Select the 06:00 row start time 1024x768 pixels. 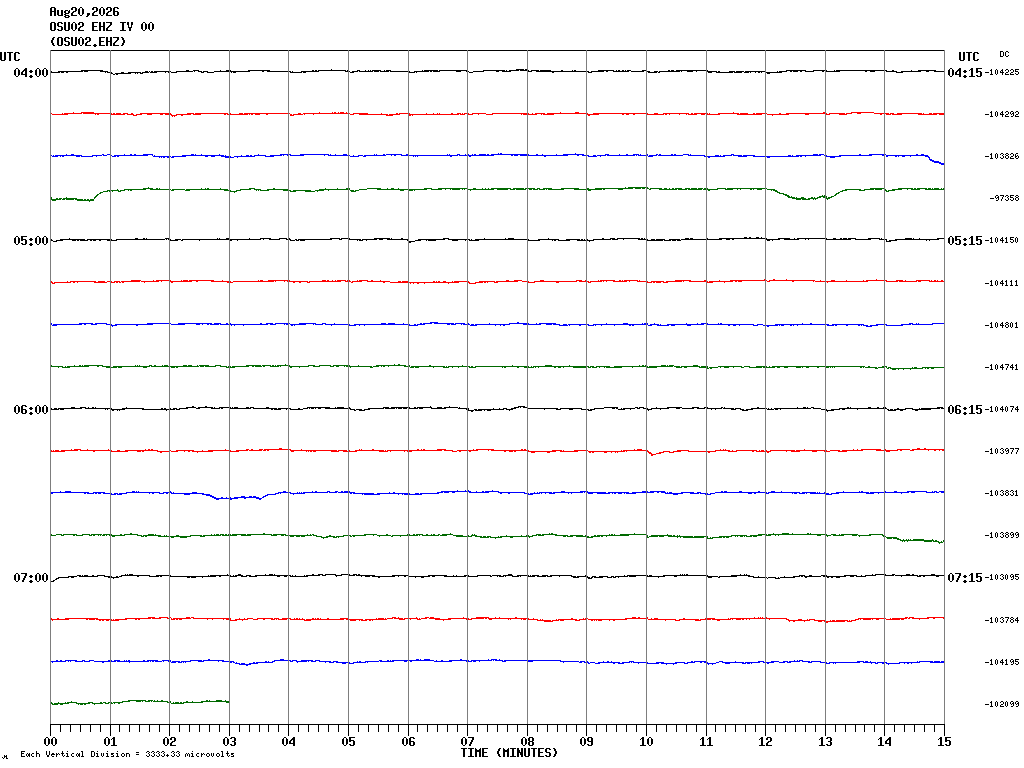31,409
